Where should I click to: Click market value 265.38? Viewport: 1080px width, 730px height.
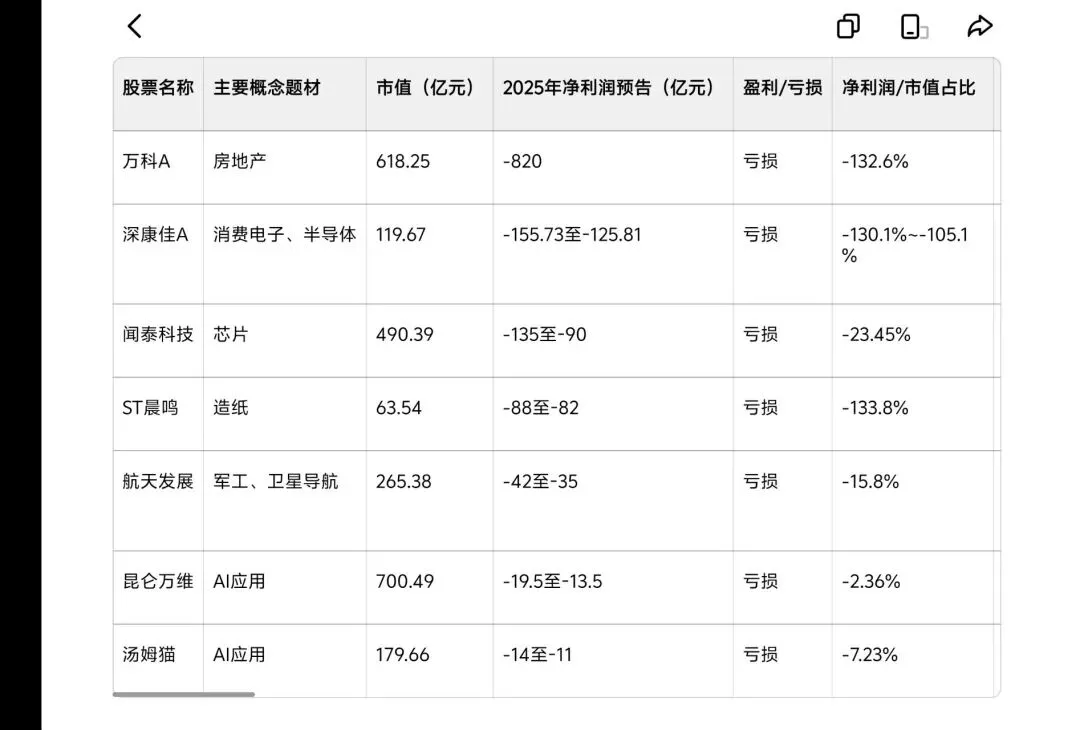404,481
